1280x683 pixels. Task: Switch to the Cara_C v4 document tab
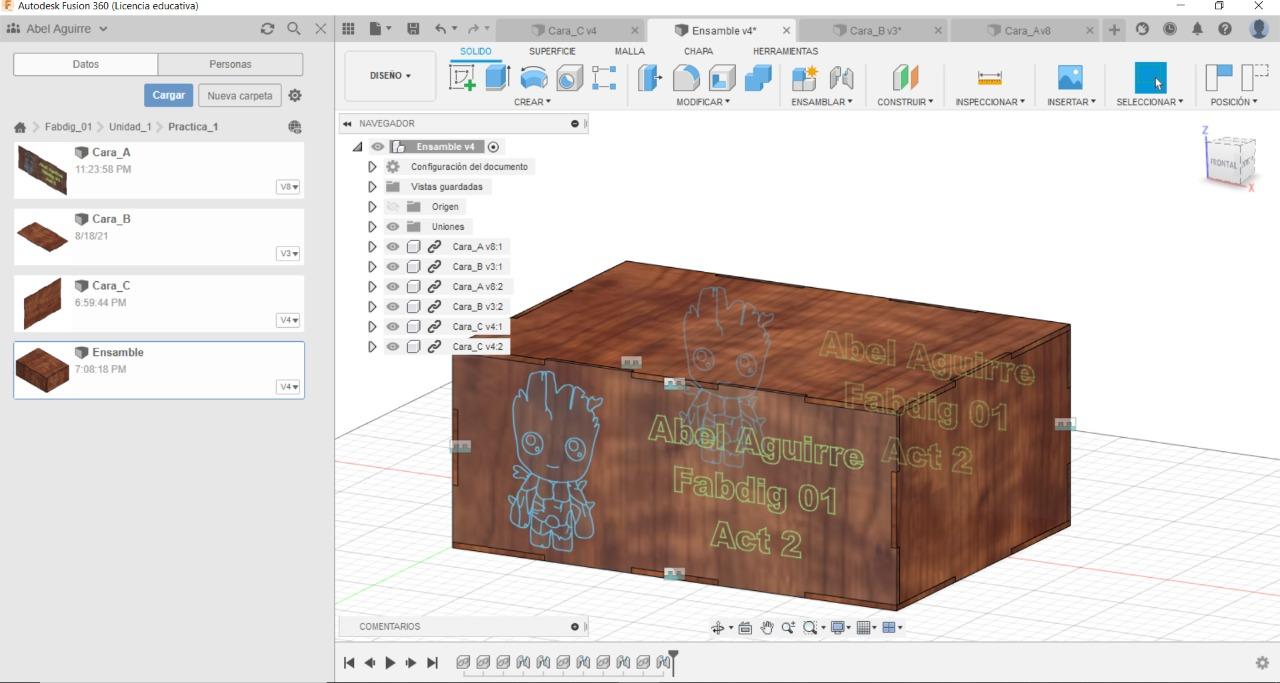pos(572,31)
